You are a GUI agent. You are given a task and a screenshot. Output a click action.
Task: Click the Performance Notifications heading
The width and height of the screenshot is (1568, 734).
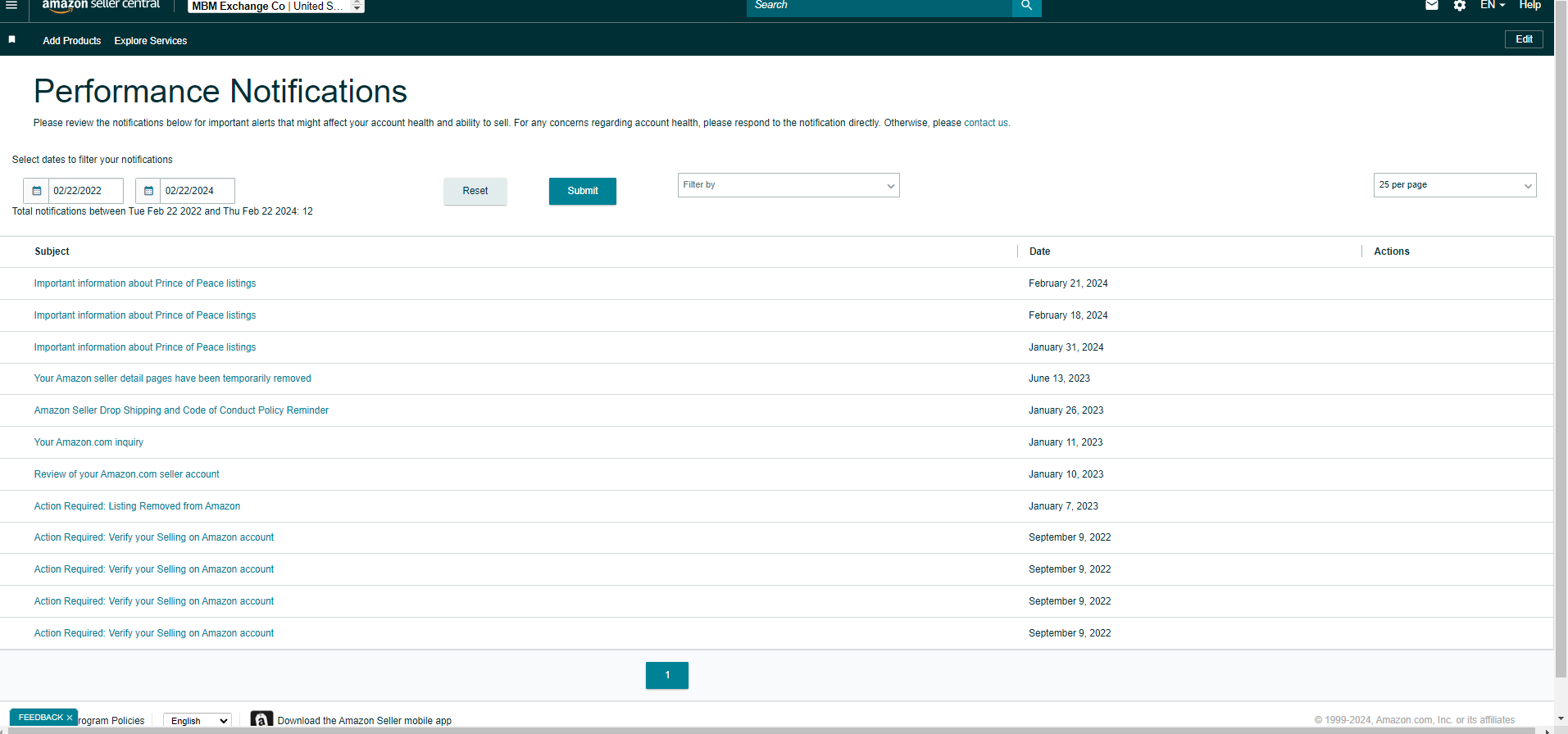pos(220,91)
